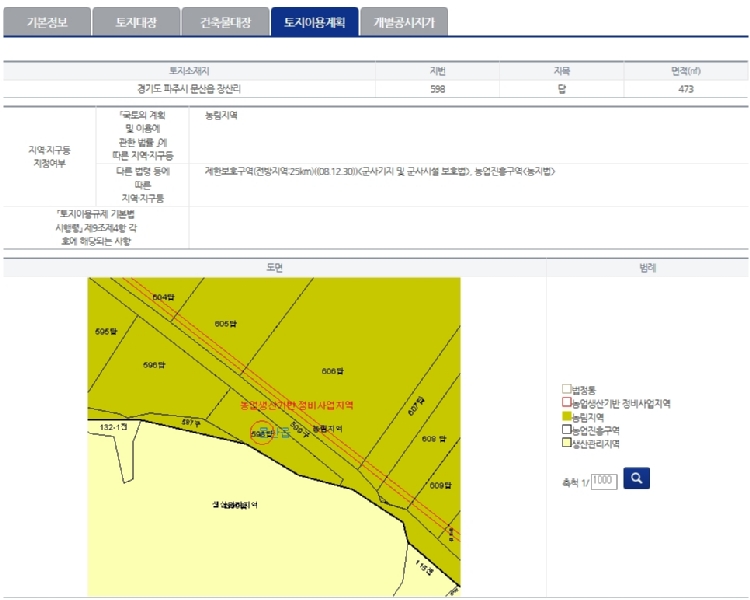
Task: Select the 토지이용계획 tab
Action: 313,22
